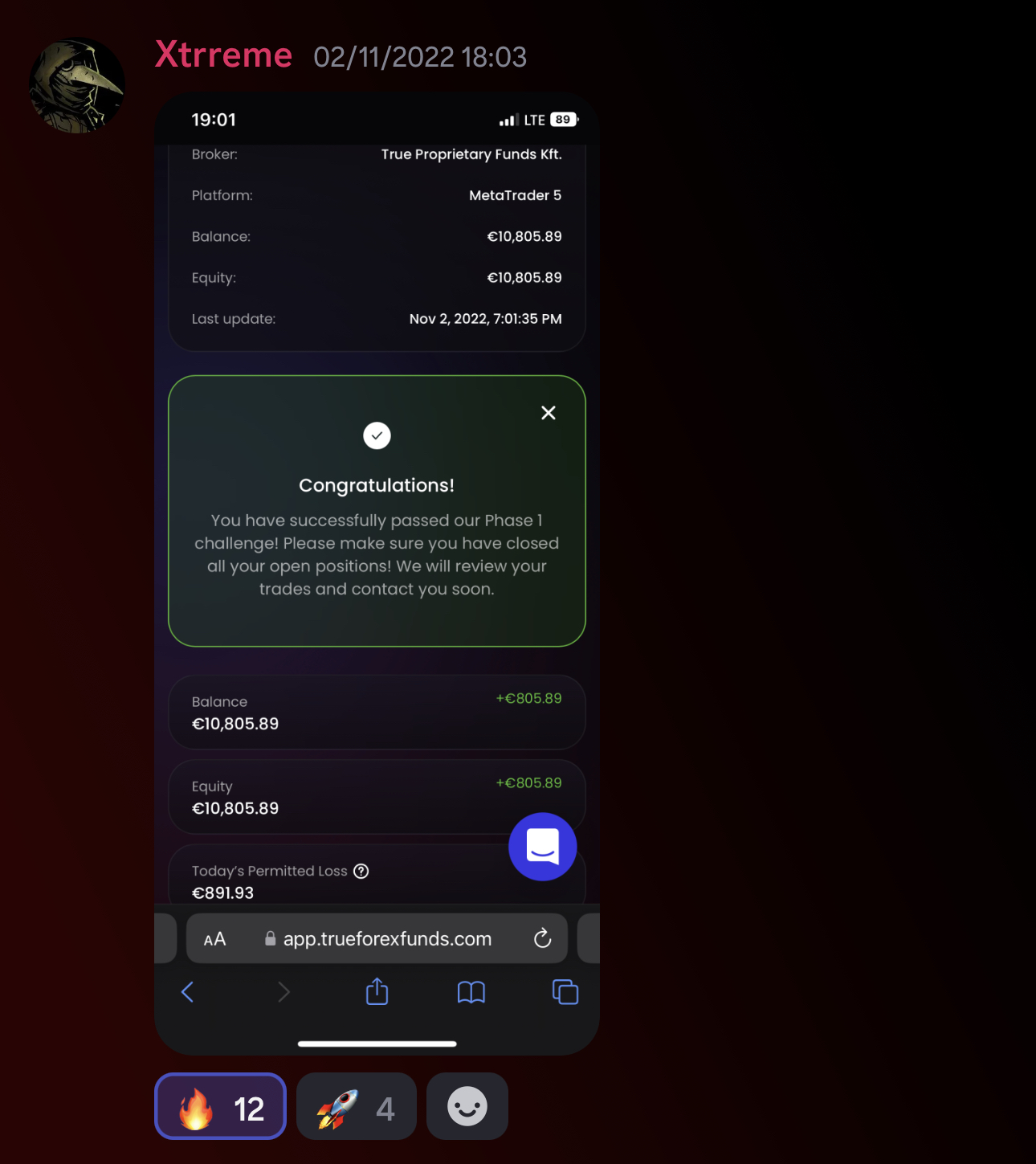The width and height of the screenshot is (1036, 1164).
Task: Open Safari bookmarks book icon
Action: click(471, 993)
